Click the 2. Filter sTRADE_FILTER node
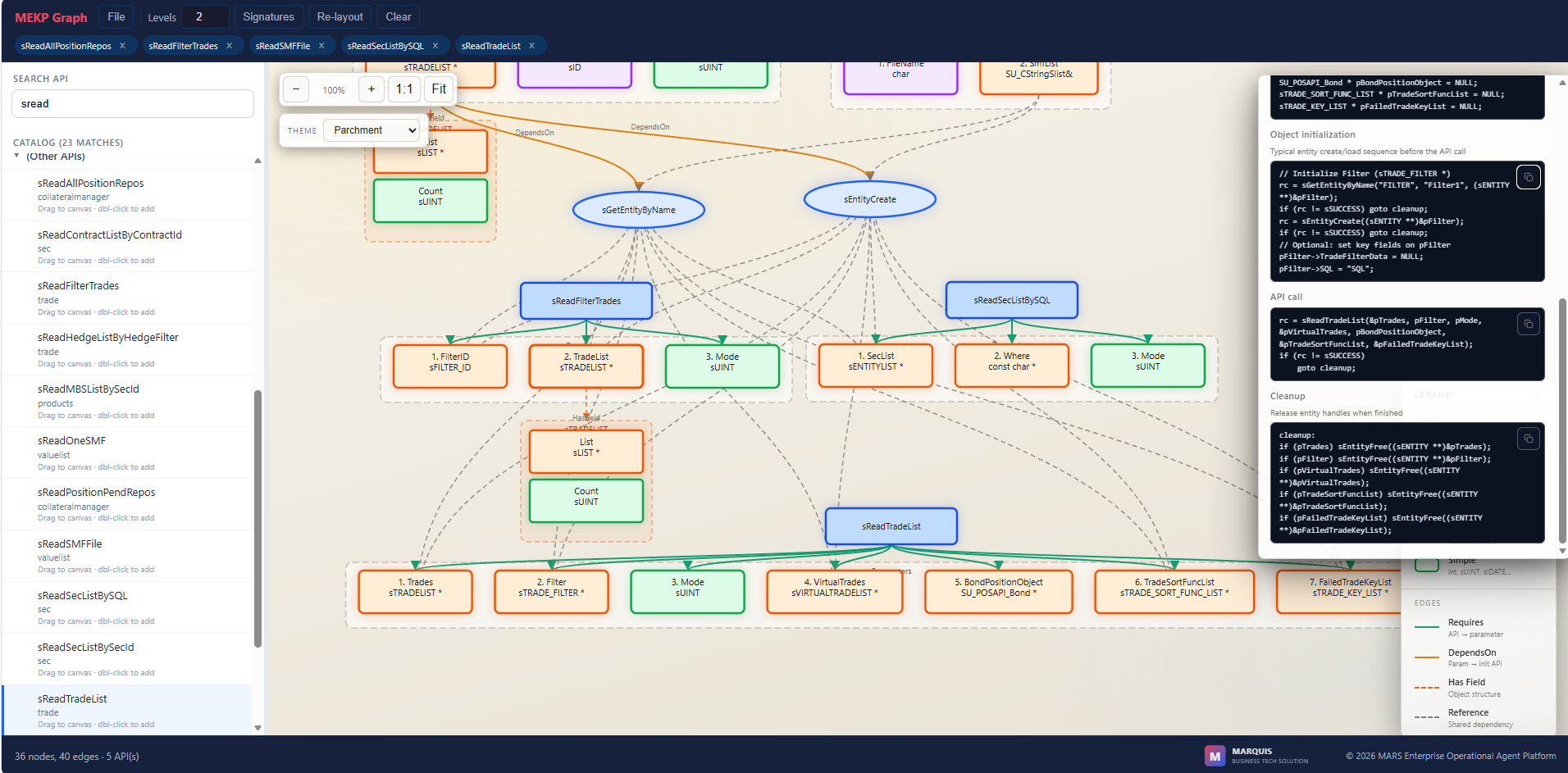Image resolution: width=1568 pixels, height=773 pixels. (552, 592)
